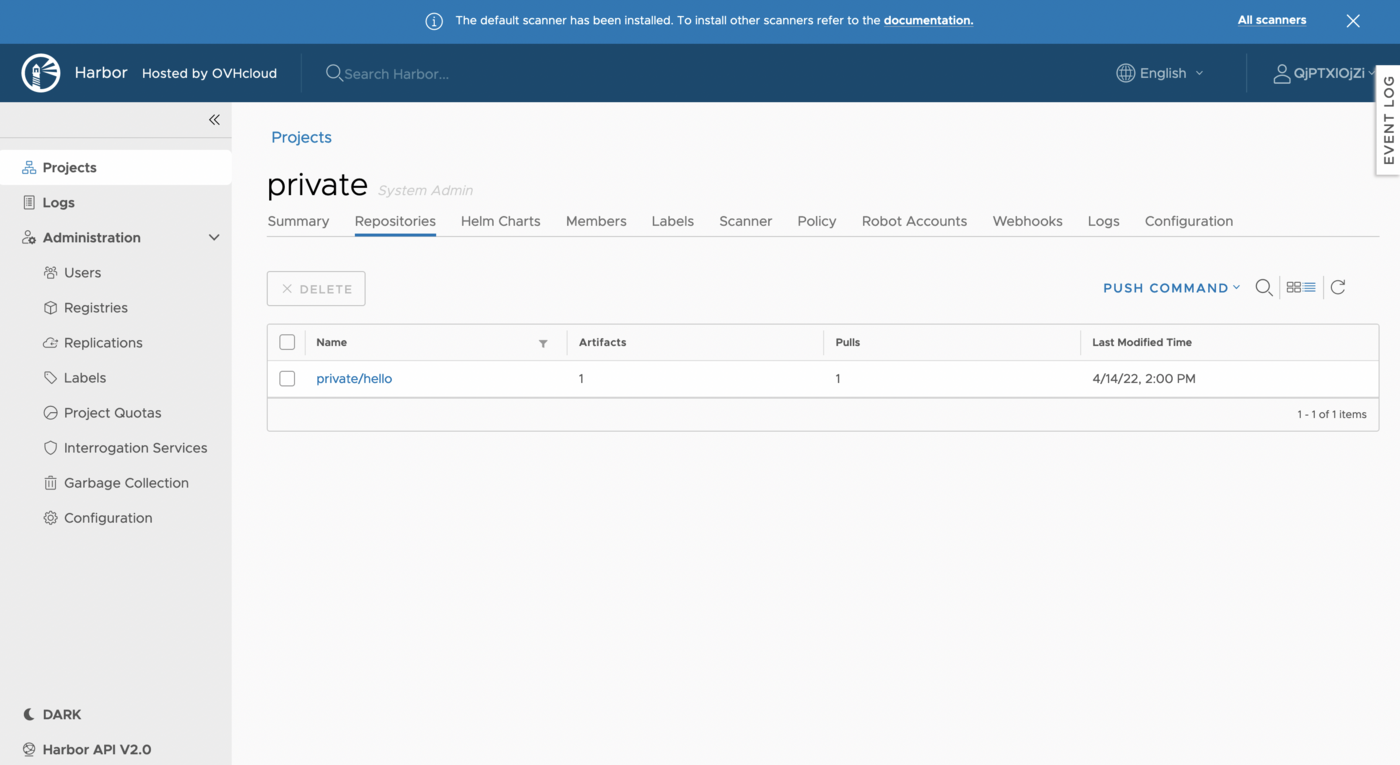Open the repository search magnifier

(x=1263, y=287)
